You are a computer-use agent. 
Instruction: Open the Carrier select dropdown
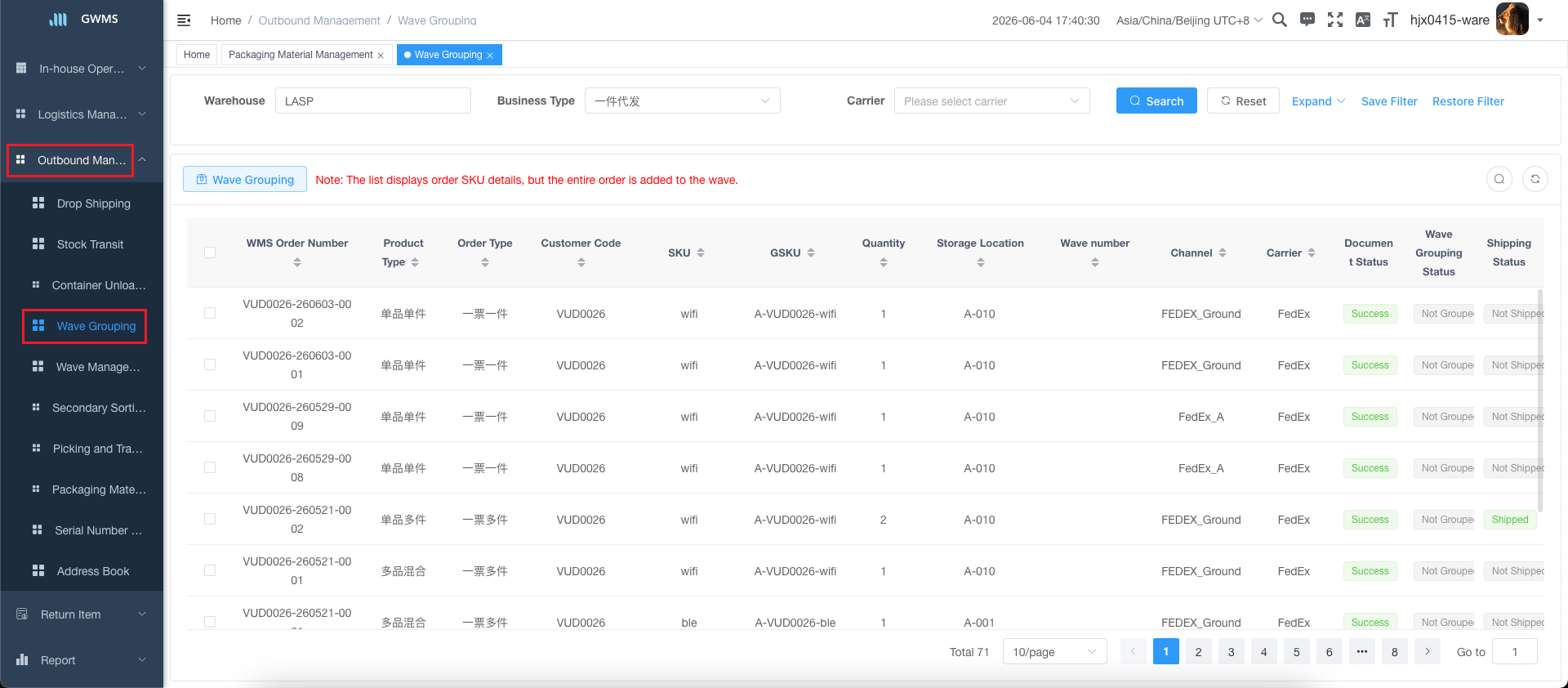pos(992,101)
